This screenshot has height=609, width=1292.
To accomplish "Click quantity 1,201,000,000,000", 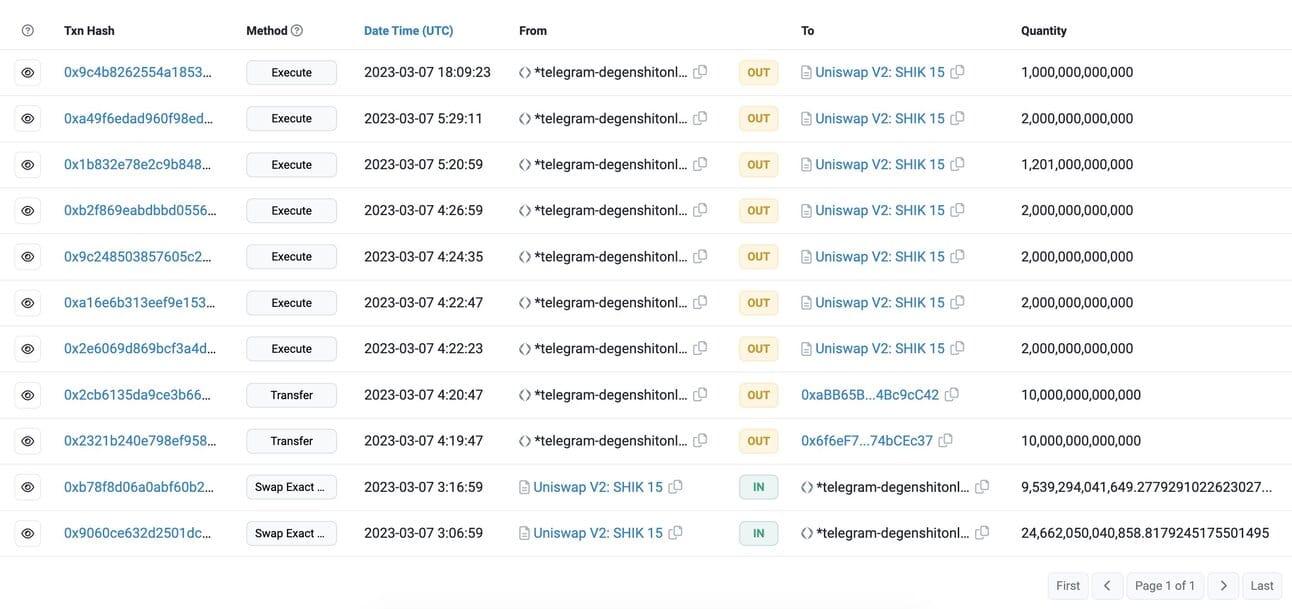I will click(1077, 164).
